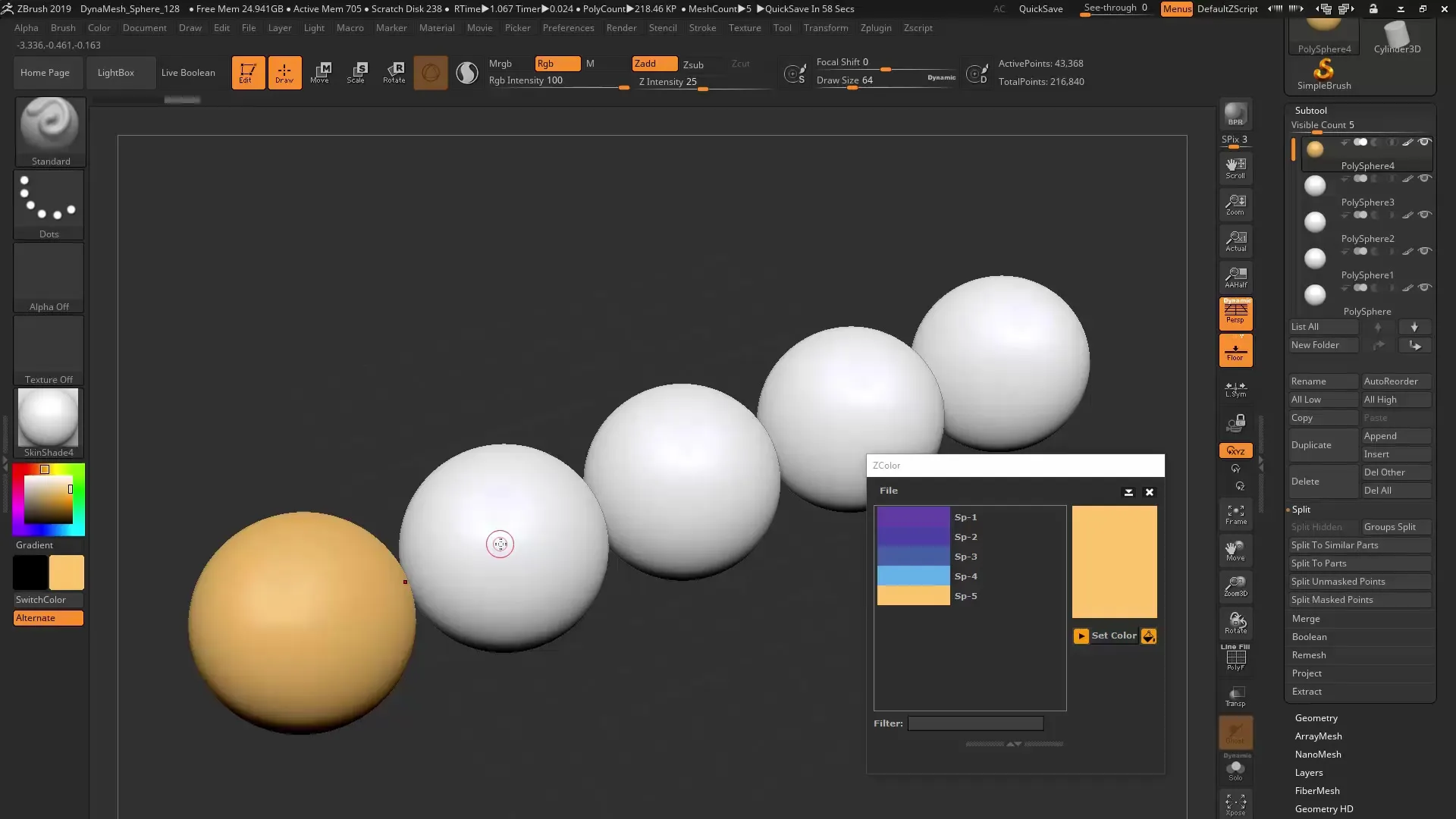
Task: Click the sculptris-style sphere icon next to Rotate
Action: click(x=430, y=73)
